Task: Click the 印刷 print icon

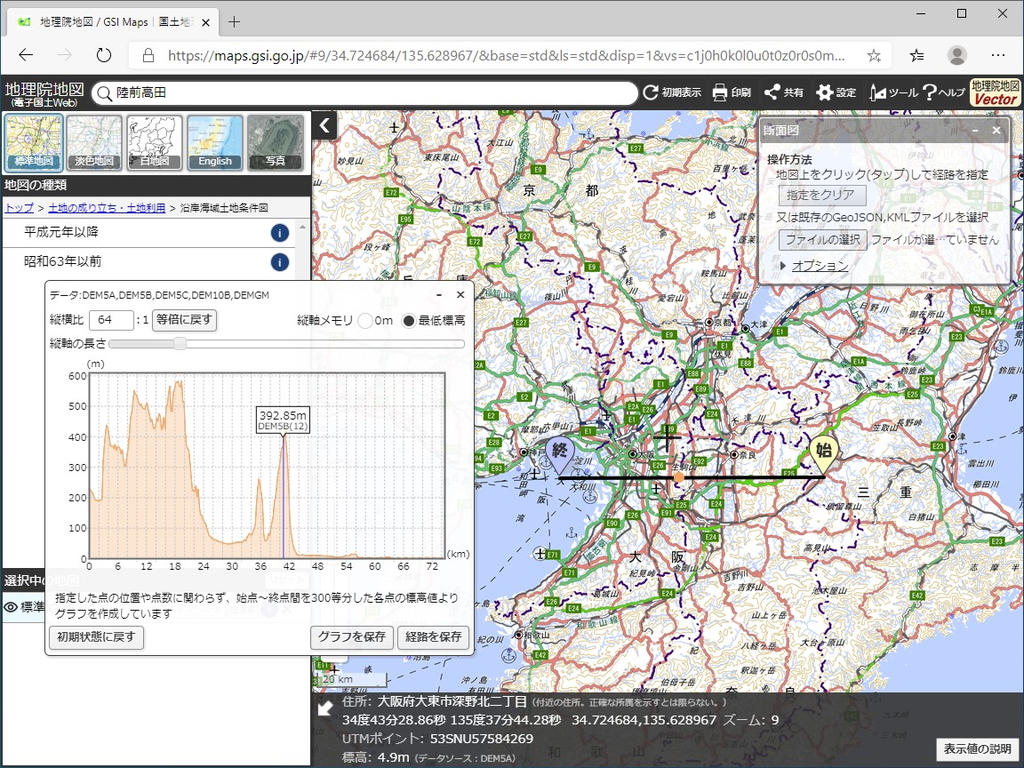Action: pos(731,93)
